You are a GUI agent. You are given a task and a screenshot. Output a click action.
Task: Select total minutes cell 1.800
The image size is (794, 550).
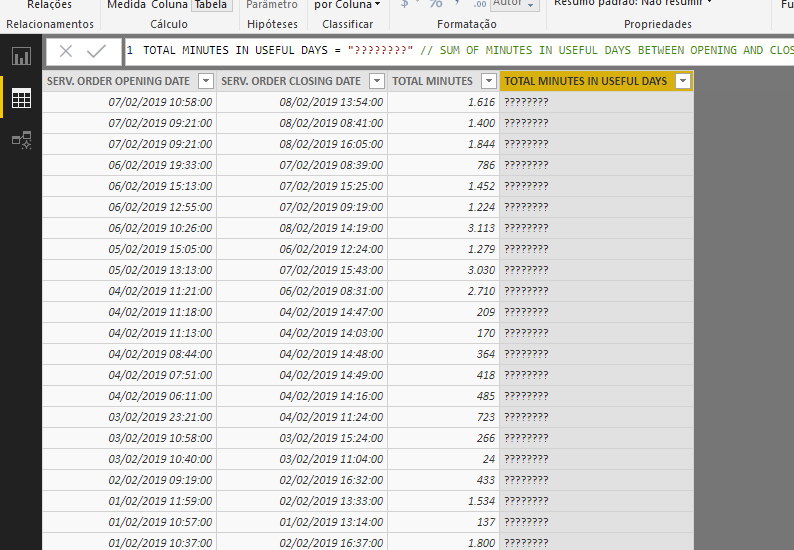point(444,542)
